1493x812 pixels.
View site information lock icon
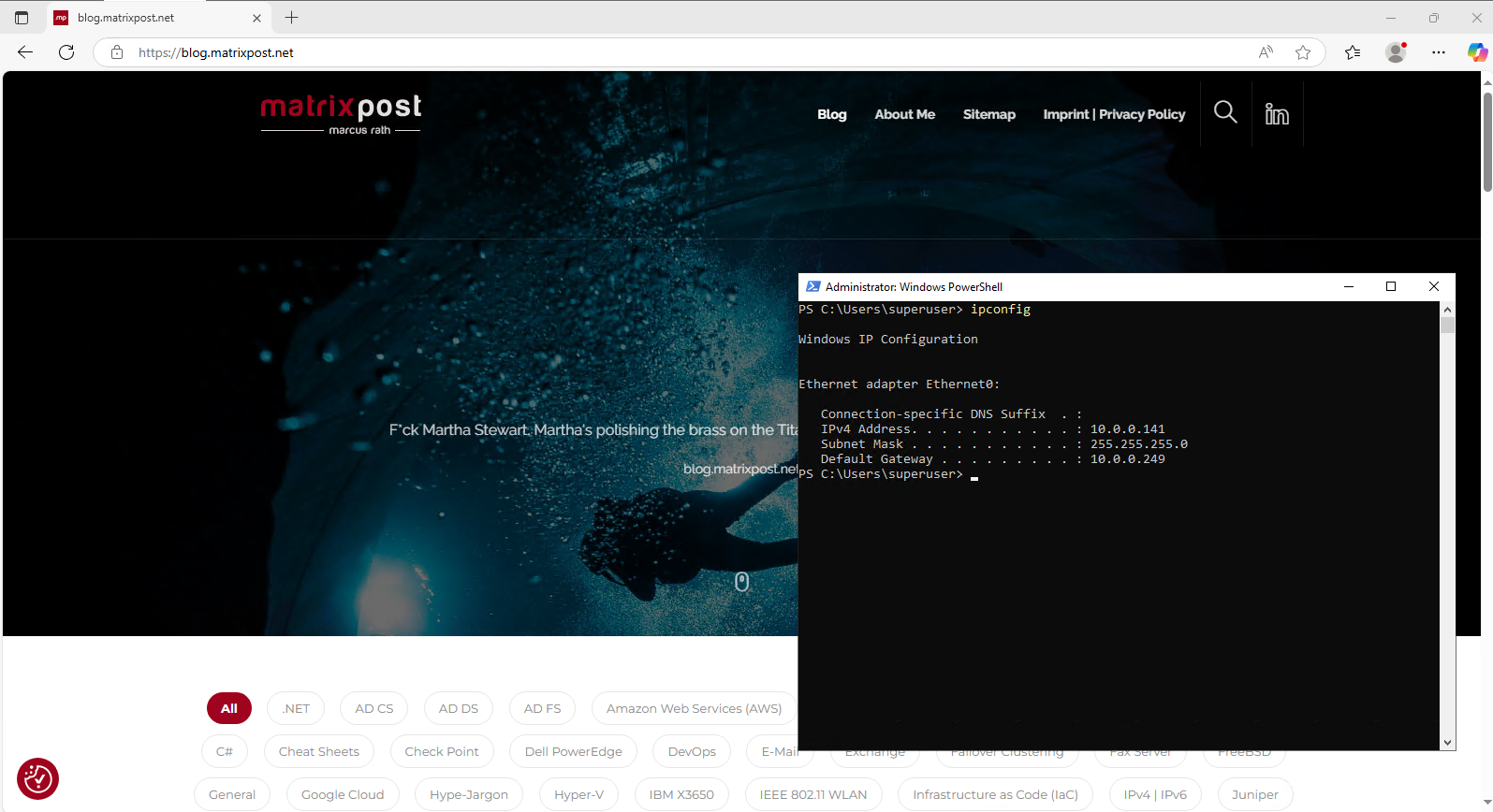tap(117, 52)
